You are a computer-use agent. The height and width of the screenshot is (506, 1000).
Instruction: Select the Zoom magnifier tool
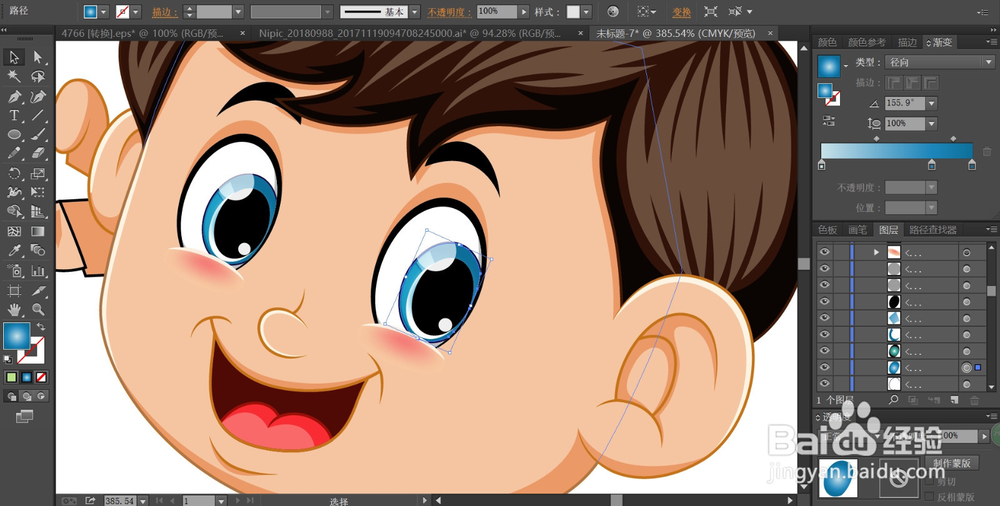click(x=38, y=309)
